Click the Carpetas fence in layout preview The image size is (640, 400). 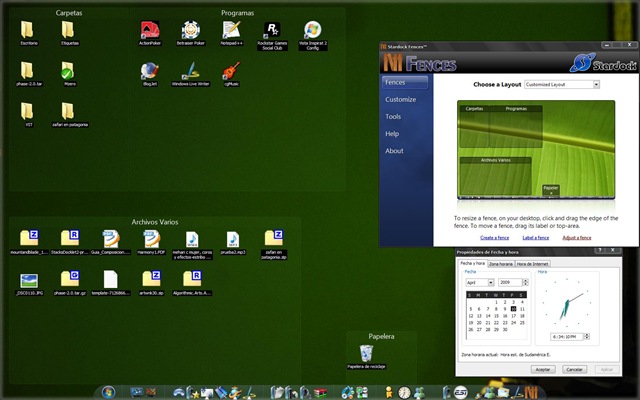pyautogui.click(x=474, y=127)
